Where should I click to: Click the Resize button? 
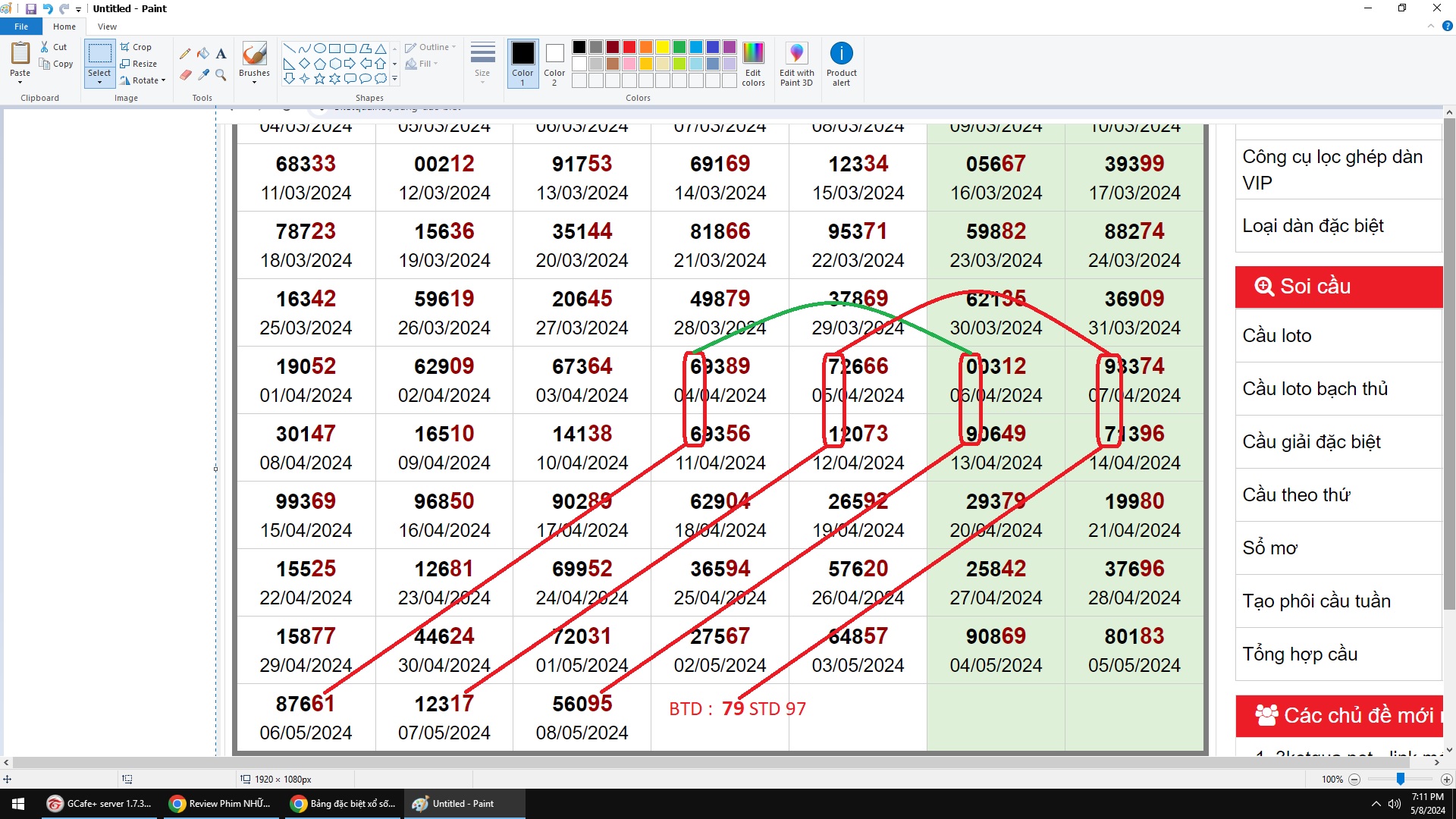139,64
